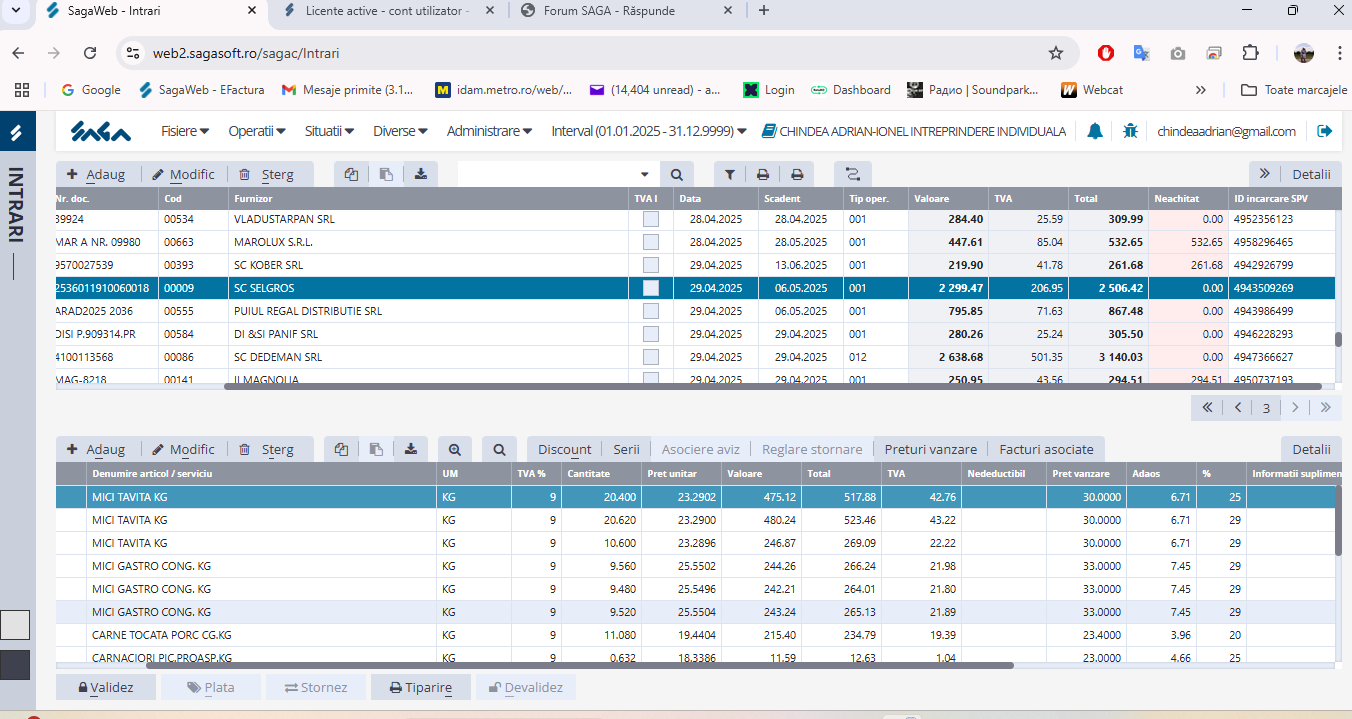This screenshot has height=719, width=1352.
Task: Toggle TVA I checkbox for DI &SI PANIF SRL
Action: click(651, 334)
